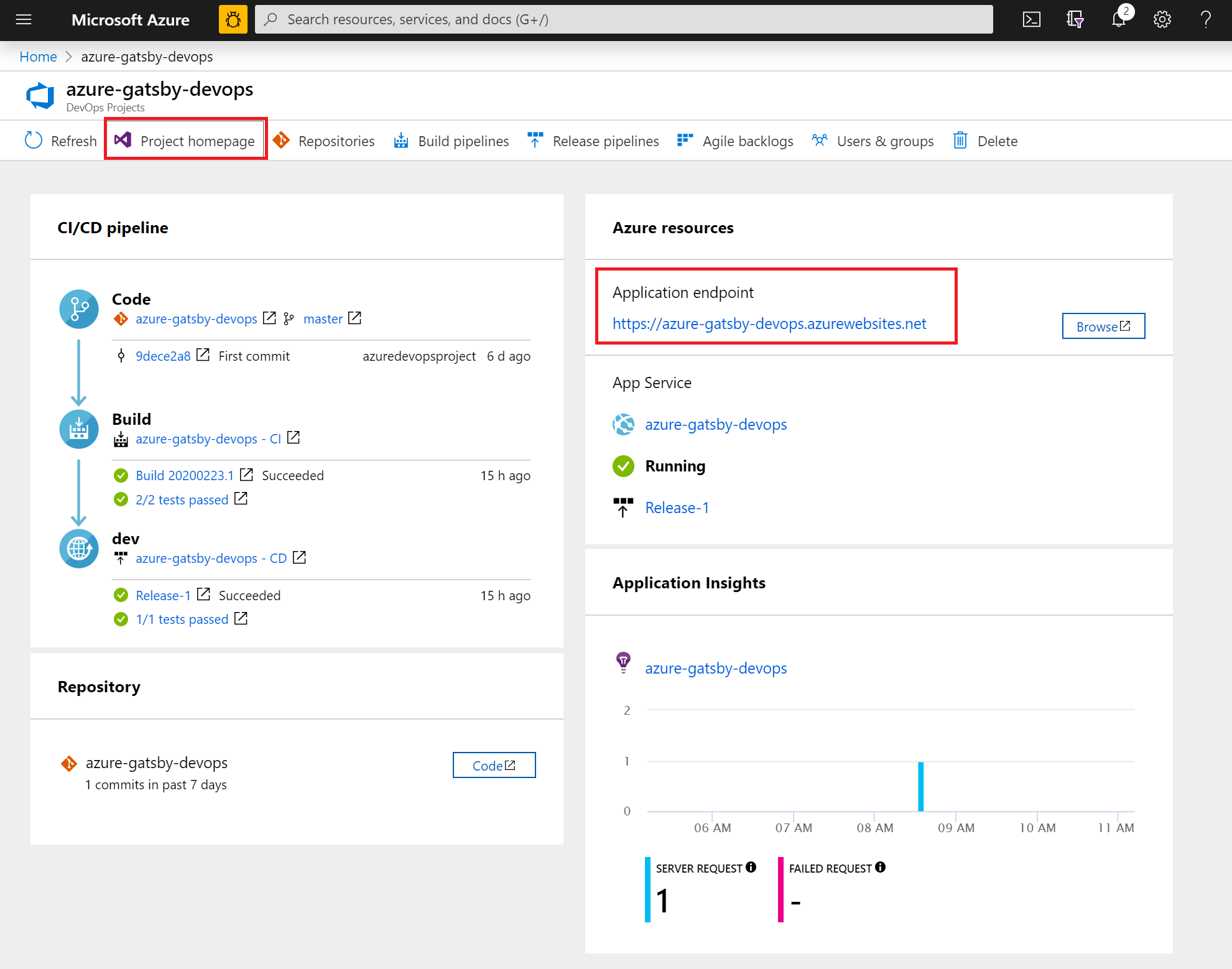This screenshot has width=1232, height=969.
Task: Click the Code button for repository
Action: pos(494,764)
